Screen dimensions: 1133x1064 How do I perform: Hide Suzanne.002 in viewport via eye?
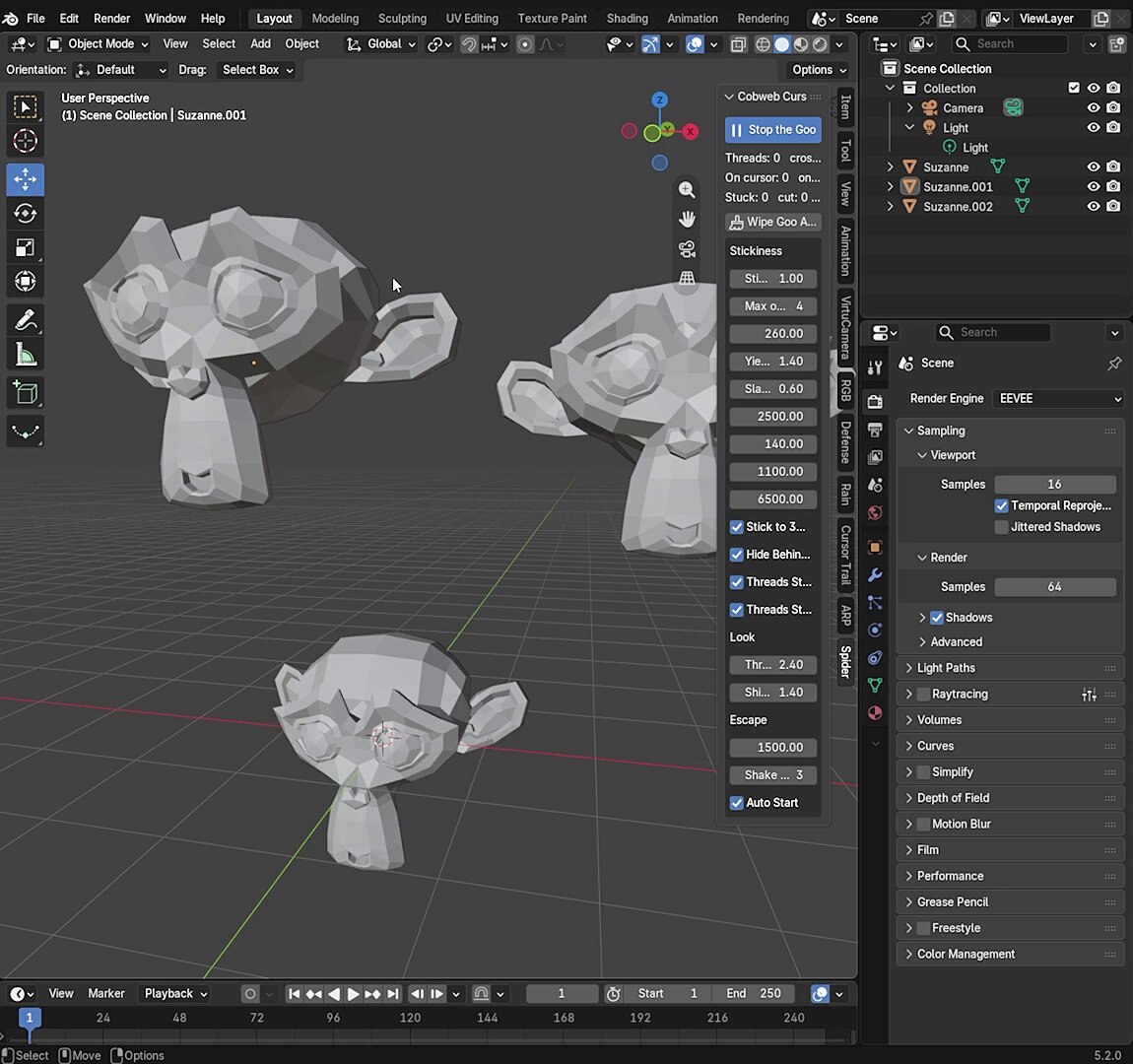coord(1094,207)
